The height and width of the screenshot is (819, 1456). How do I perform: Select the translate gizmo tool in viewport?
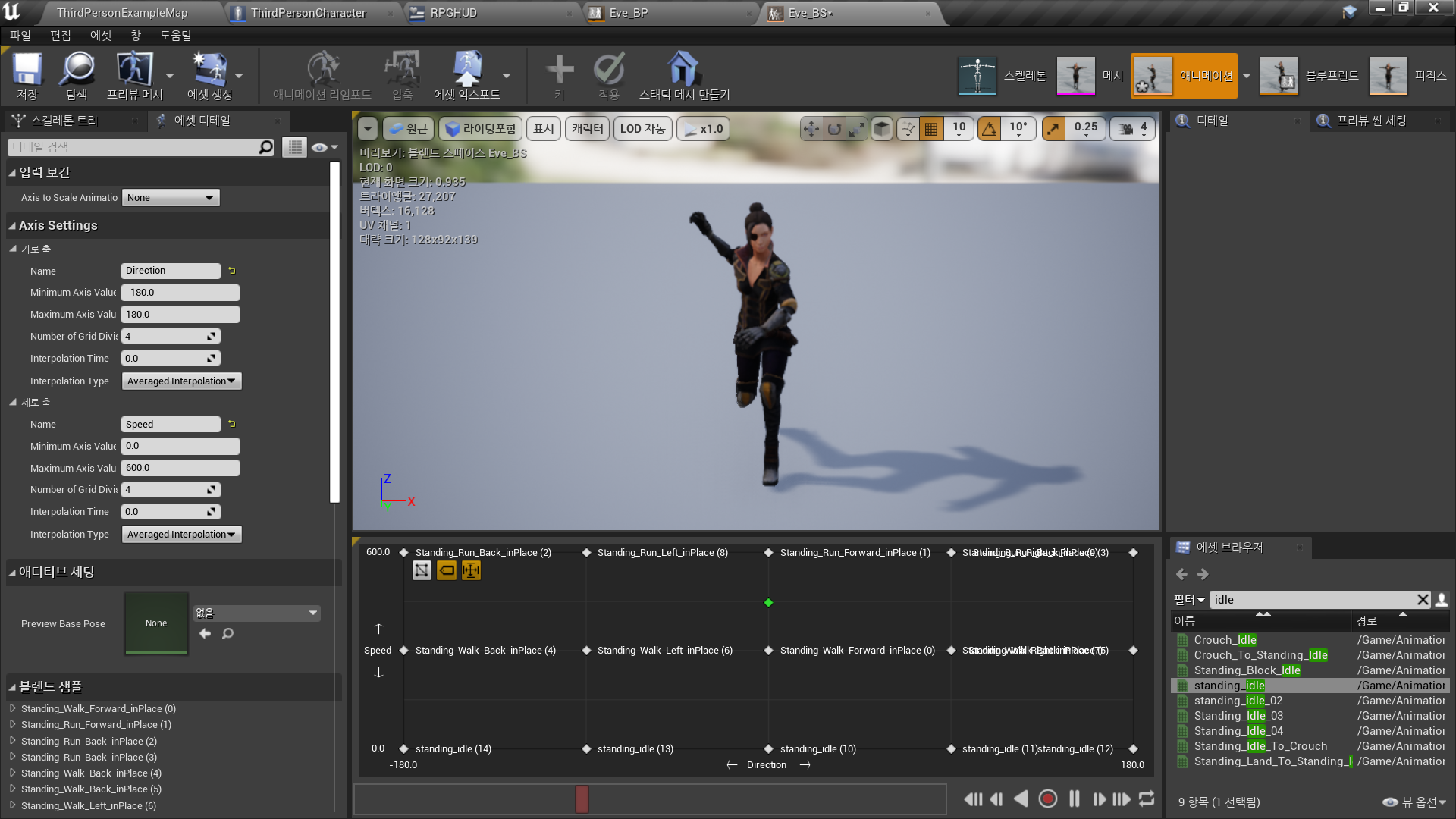click(811, 129)
